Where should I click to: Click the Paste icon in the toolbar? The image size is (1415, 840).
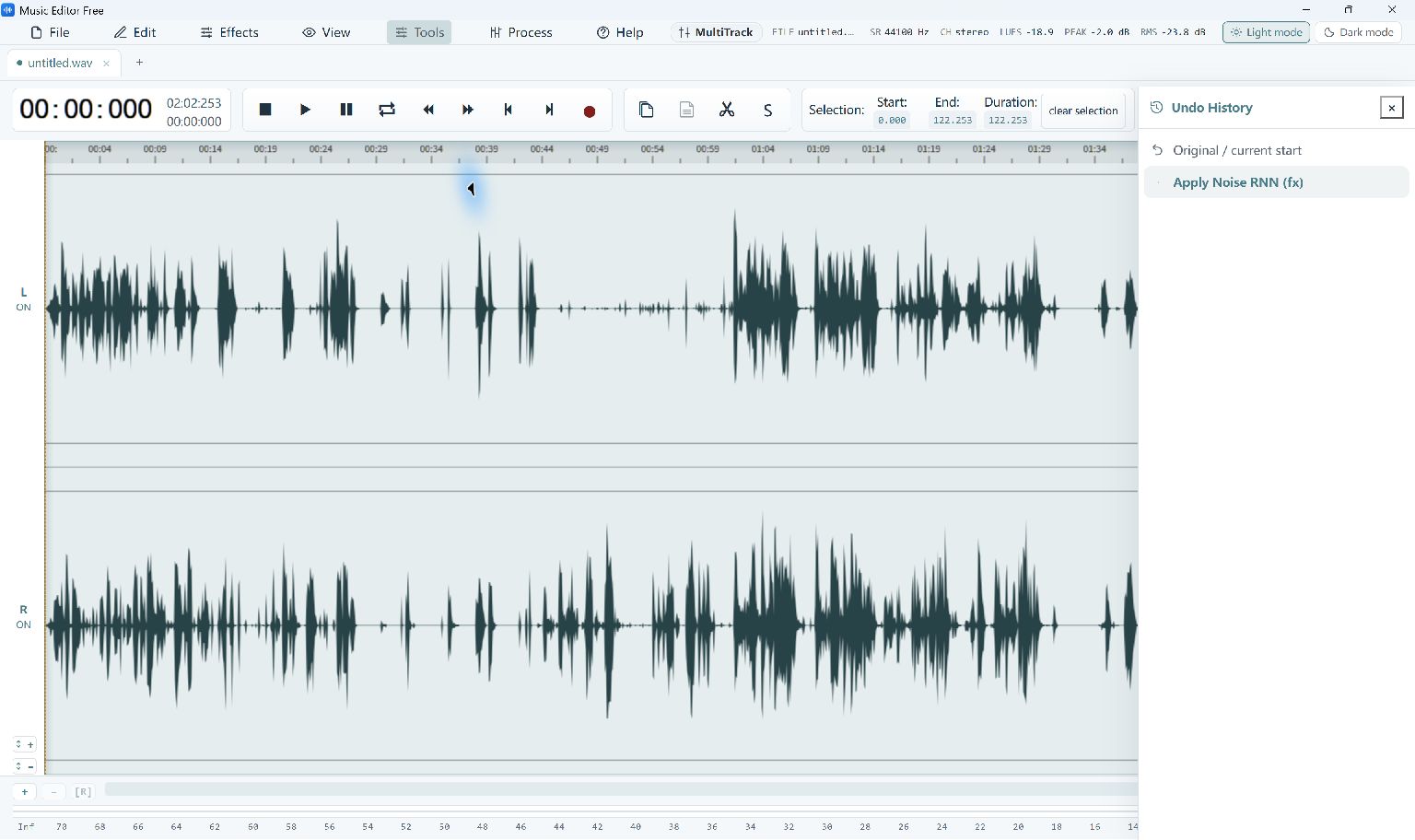coord(686,110)
